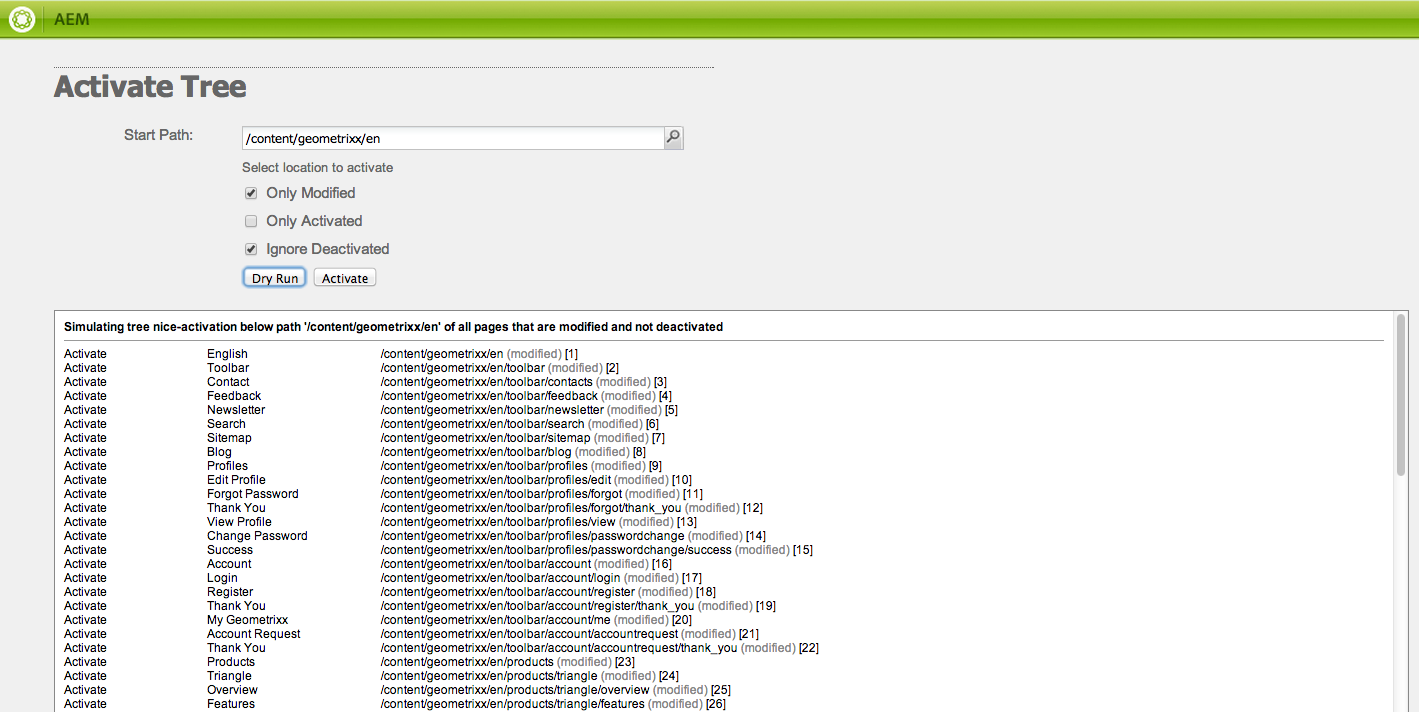Enable the Only Activated checkbox
Image resolution: width=1419 pixels, height=712 pixels.
251,221
